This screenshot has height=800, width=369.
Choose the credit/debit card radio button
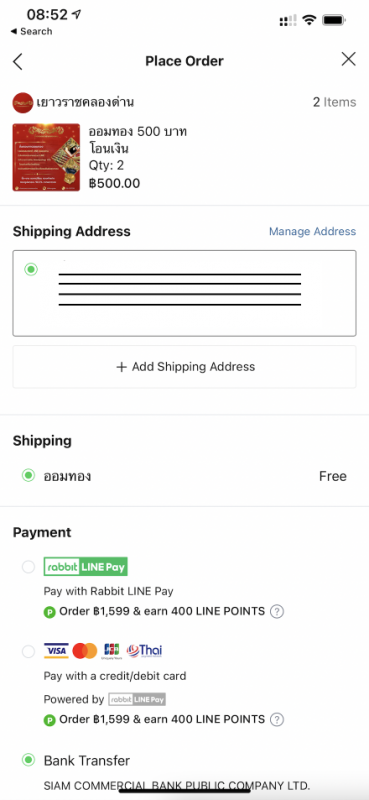[29, 652]
